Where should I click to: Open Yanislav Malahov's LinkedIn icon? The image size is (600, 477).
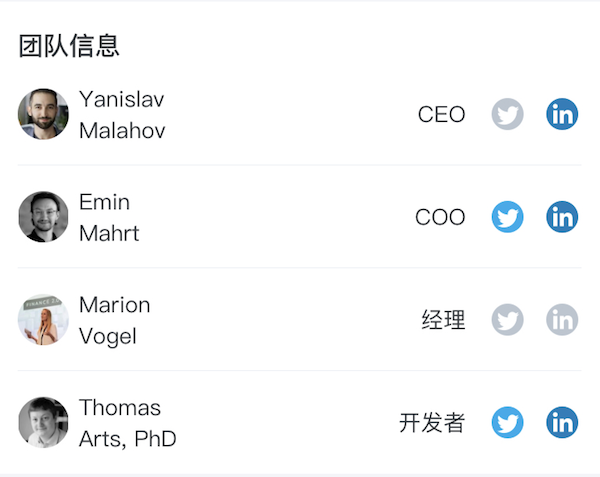click(562, 114)
